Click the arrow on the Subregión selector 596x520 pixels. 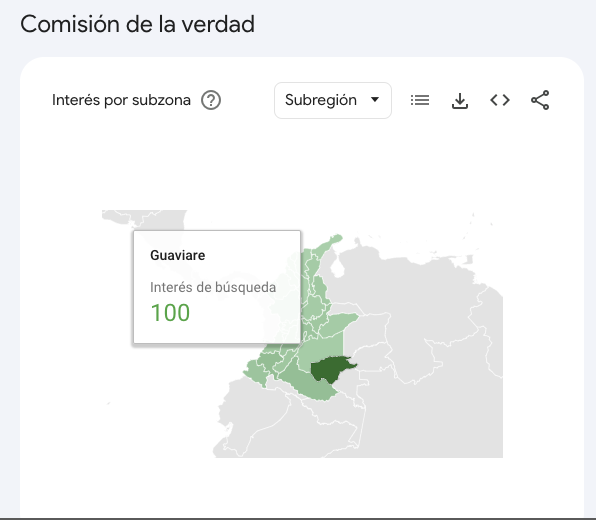375,100
